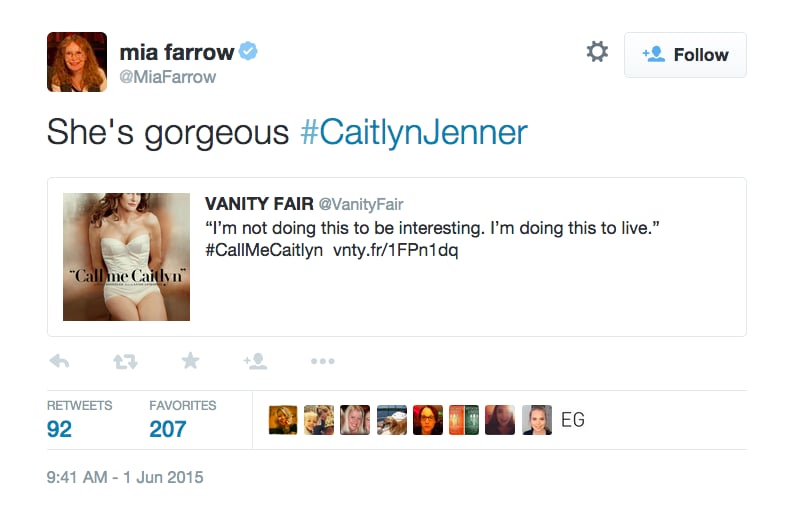The width and height of the screenshot is (794, 528).
Task: Retweet this tweet using the retweet icon
Action: (125, 361)
